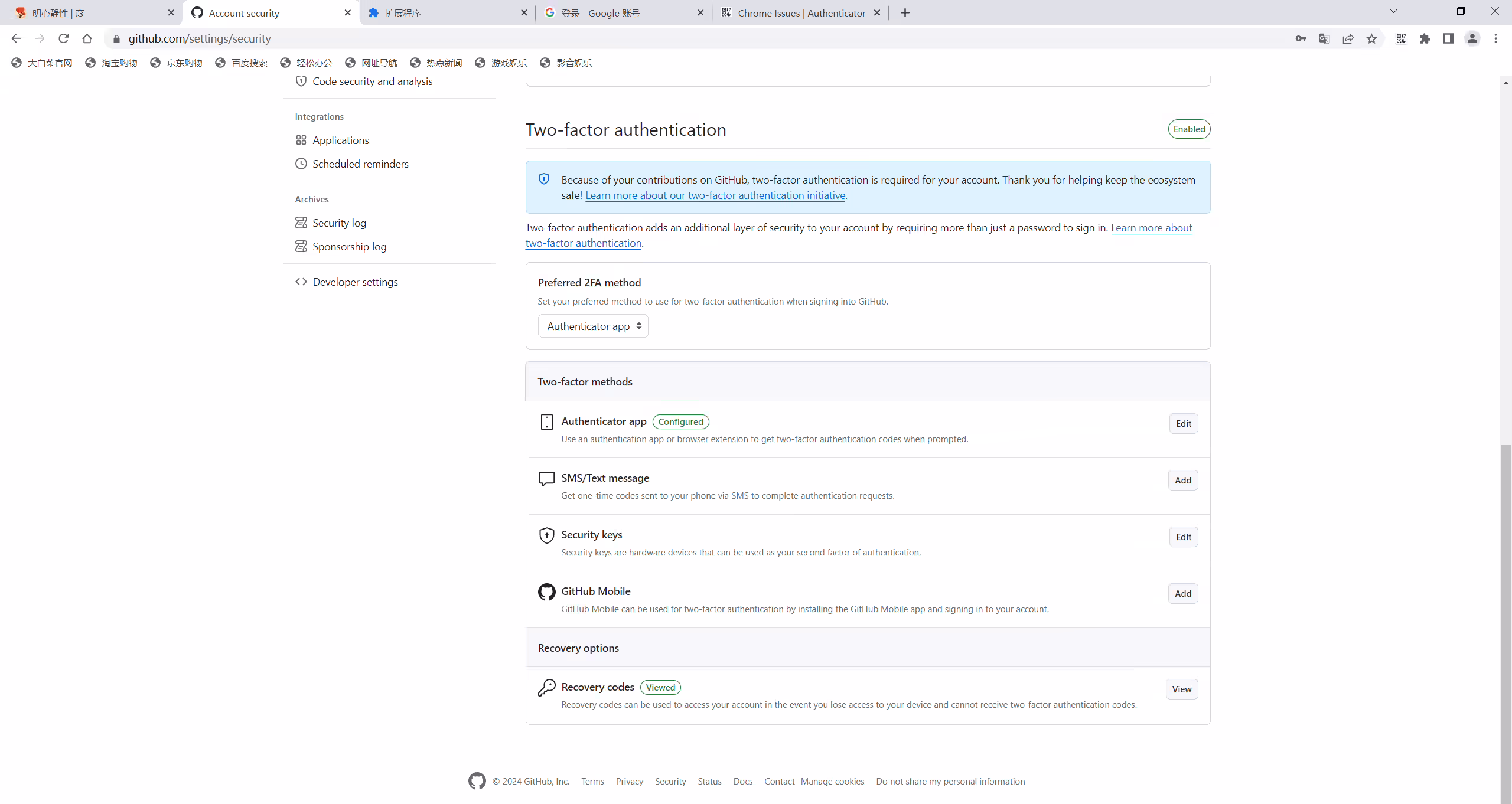Open the 淘宝购物 bookmark
Image resolution: width=1512 pixels, height=804 pixels.
(112, 63)
